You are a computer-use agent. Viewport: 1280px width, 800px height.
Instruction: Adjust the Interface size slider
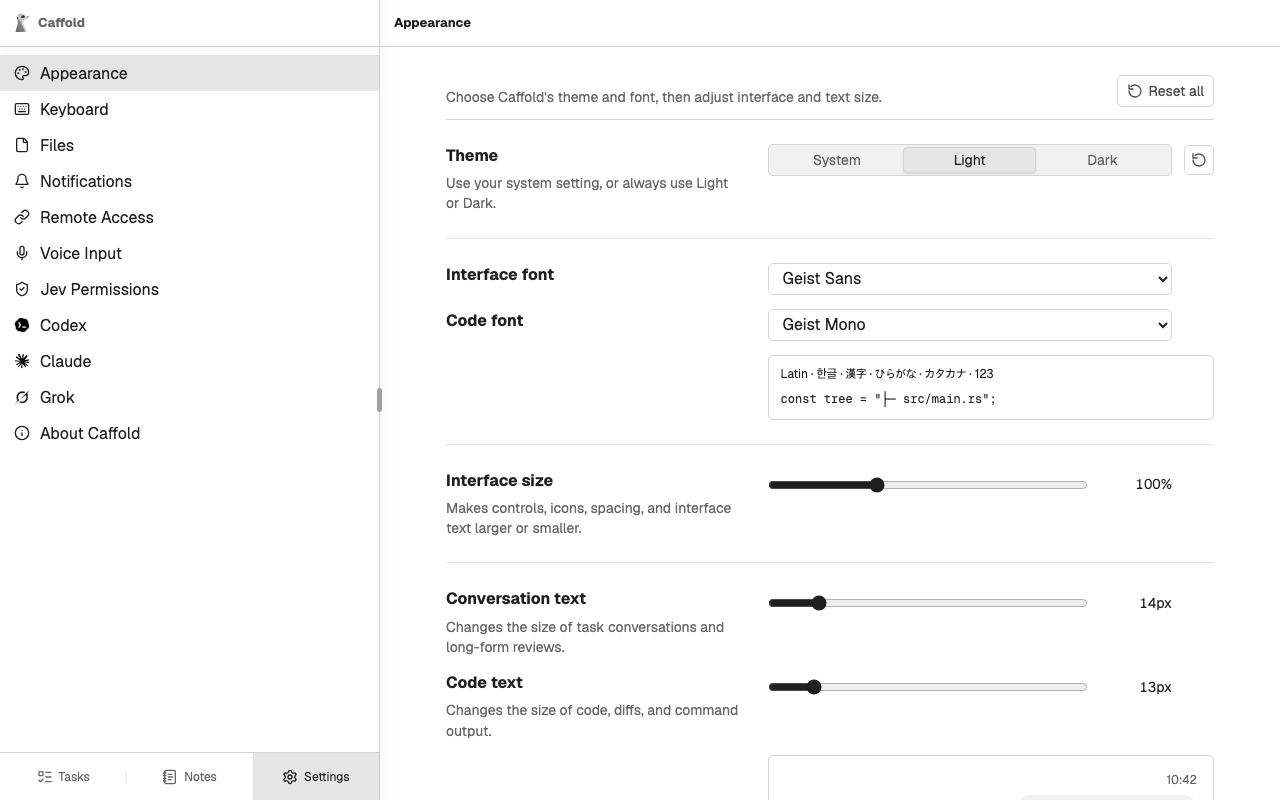pos(927,485)
